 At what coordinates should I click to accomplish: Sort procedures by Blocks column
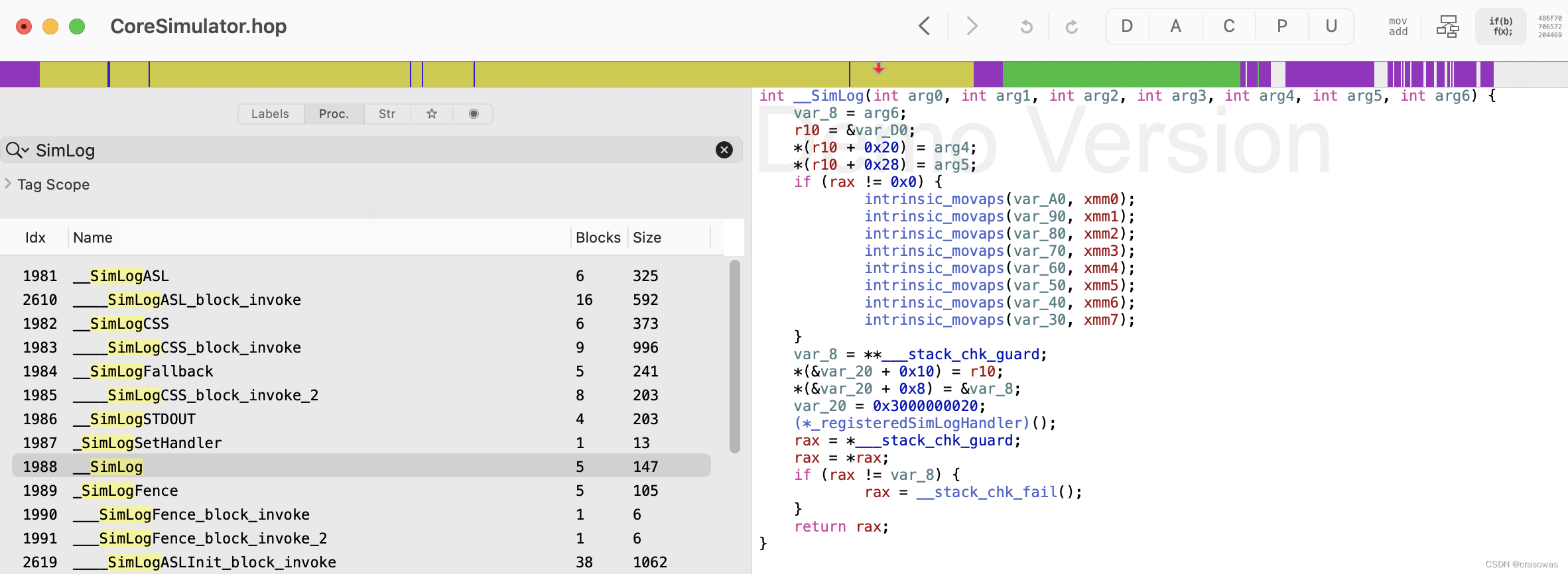598,237
